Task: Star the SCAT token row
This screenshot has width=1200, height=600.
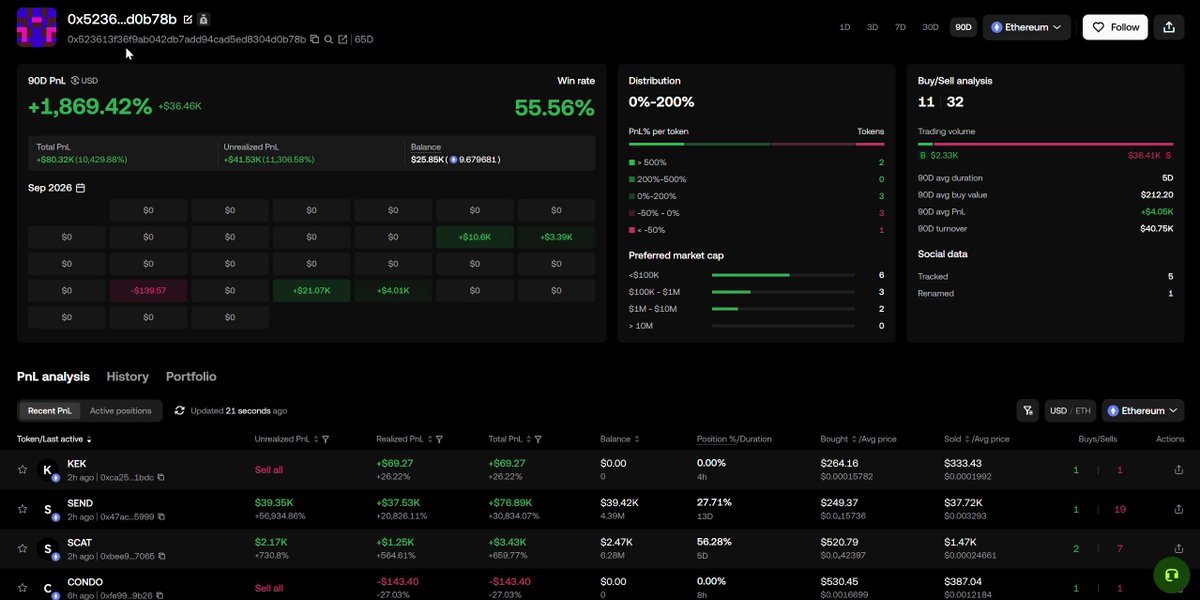Action: pyautogui.click(x=22, y=549)
